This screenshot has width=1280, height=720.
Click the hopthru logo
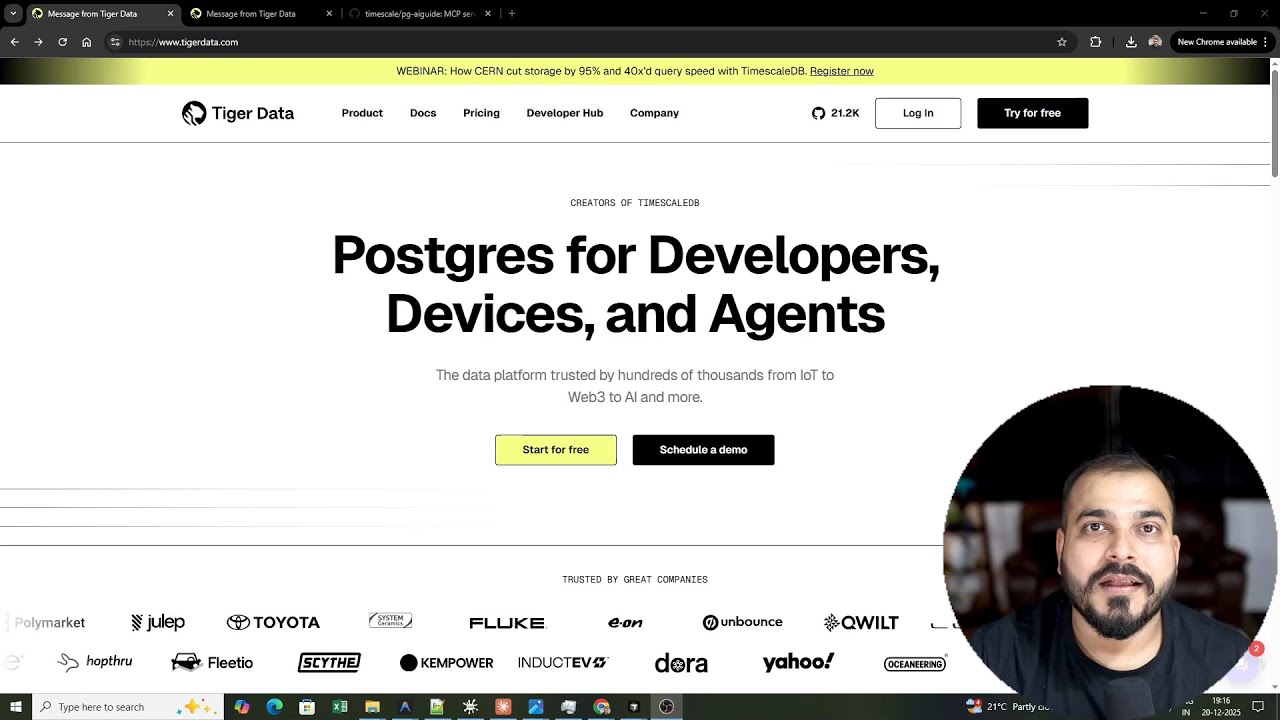pyautogui.click(x=95, y=662)
